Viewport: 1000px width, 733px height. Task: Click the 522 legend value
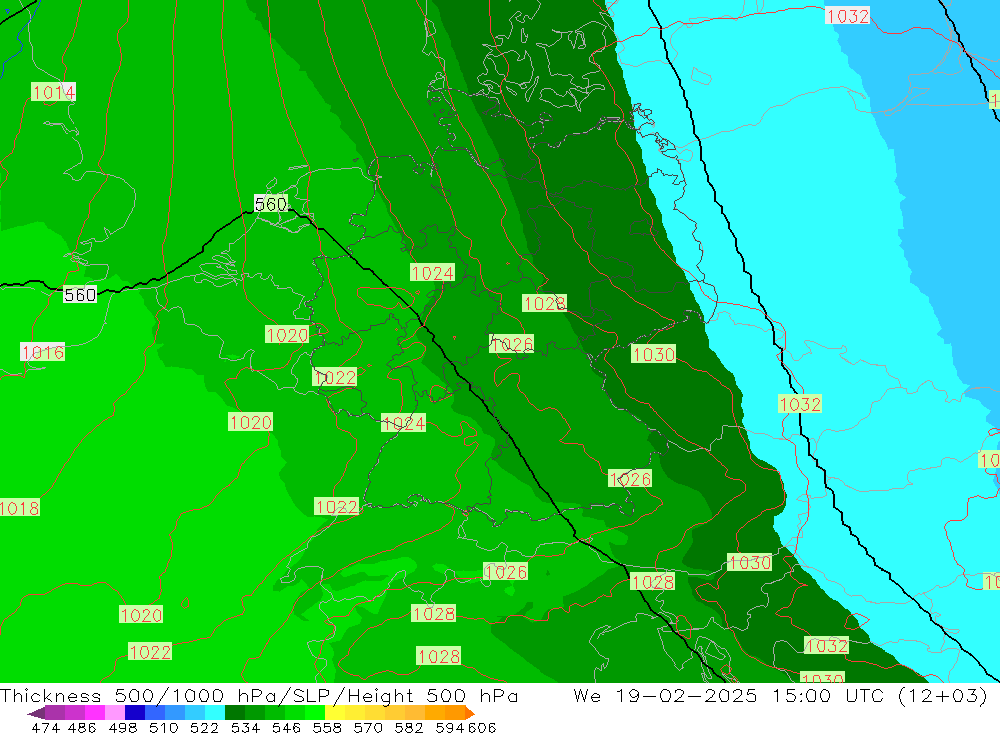coord(205,727)
